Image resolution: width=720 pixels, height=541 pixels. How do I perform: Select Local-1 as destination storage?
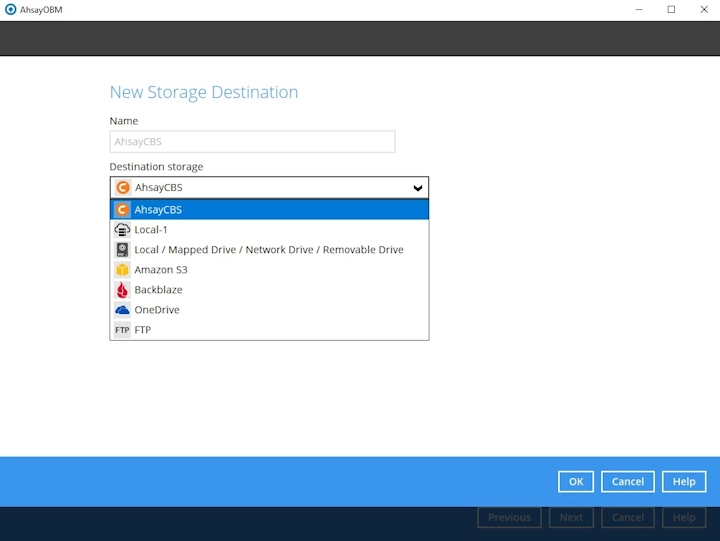coord(270,230)
